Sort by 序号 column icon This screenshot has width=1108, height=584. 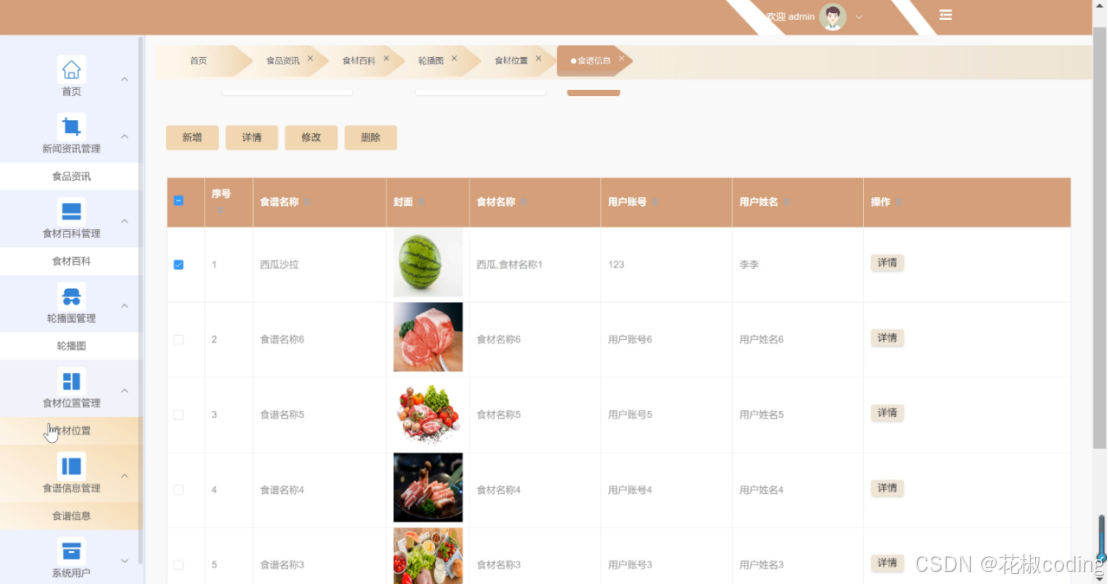pos(220,210)
